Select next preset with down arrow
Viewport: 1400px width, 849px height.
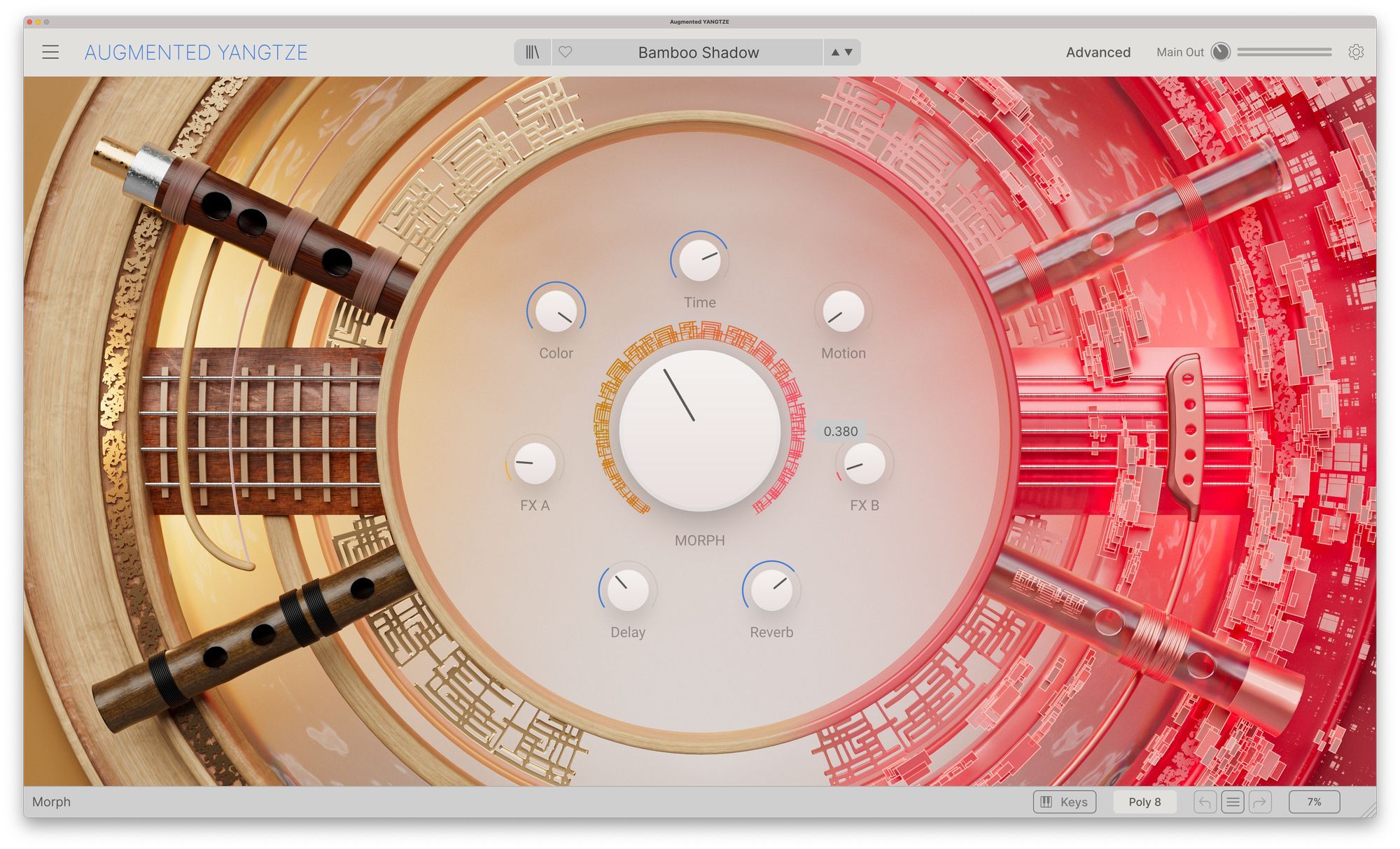[x=849, y=52]
